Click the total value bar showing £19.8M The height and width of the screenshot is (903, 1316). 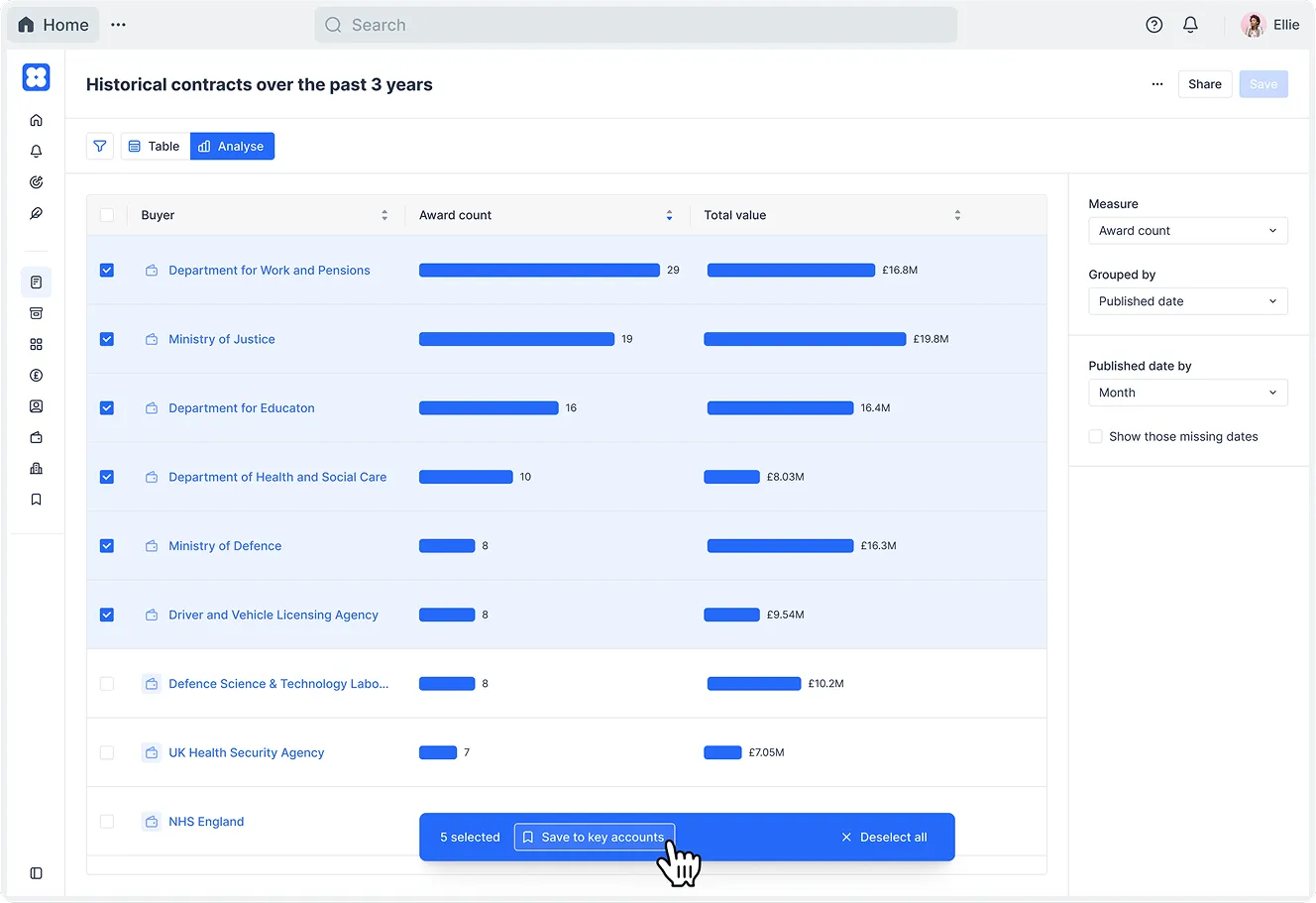[x=805, y=339]
